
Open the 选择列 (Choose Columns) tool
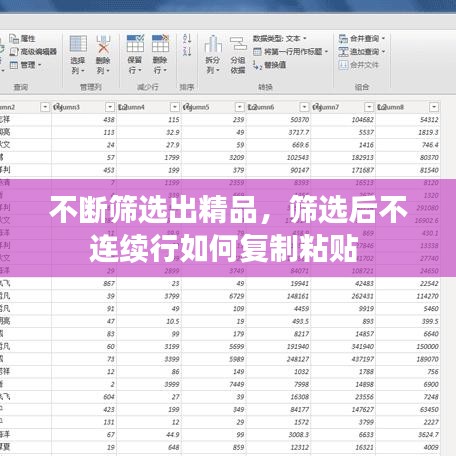point(78,55)
